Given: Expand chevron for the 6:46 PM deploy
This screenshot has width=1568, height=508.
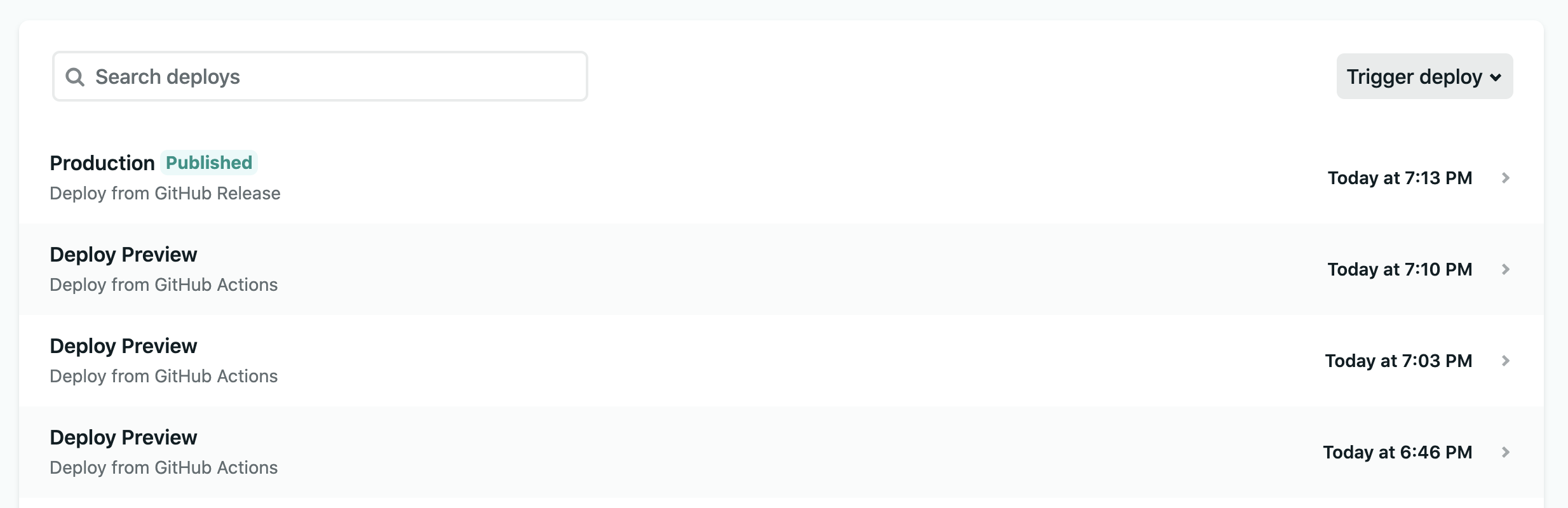Looking at the screenshot, I should coord(1505,452).
